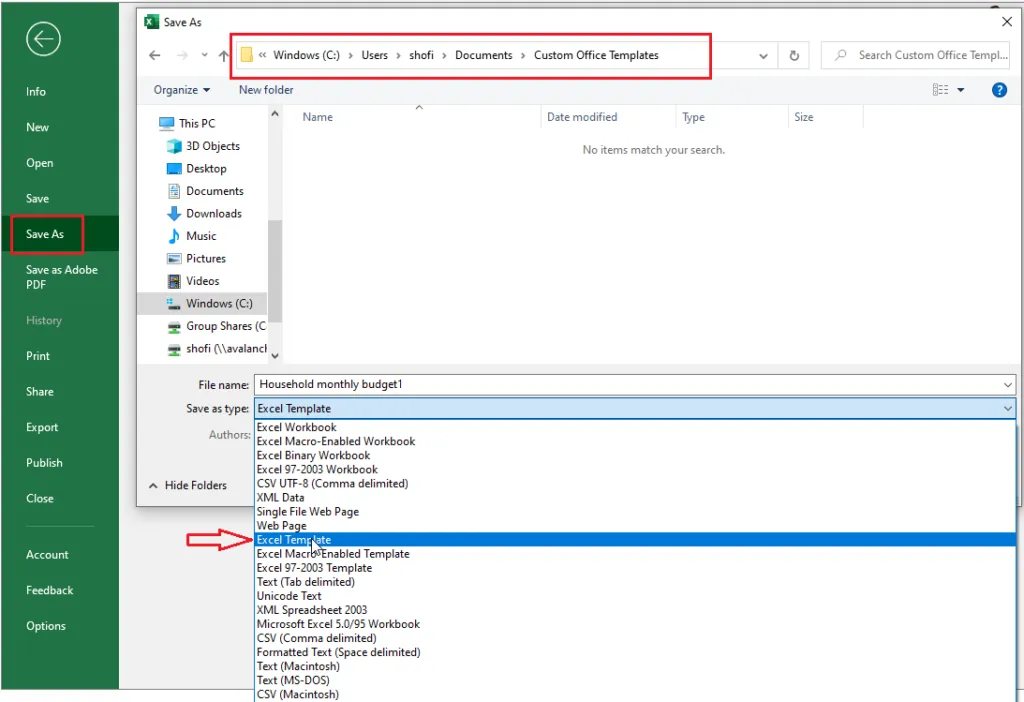Sort by the Type column header

pyautogui.click(x=694, y=118)
